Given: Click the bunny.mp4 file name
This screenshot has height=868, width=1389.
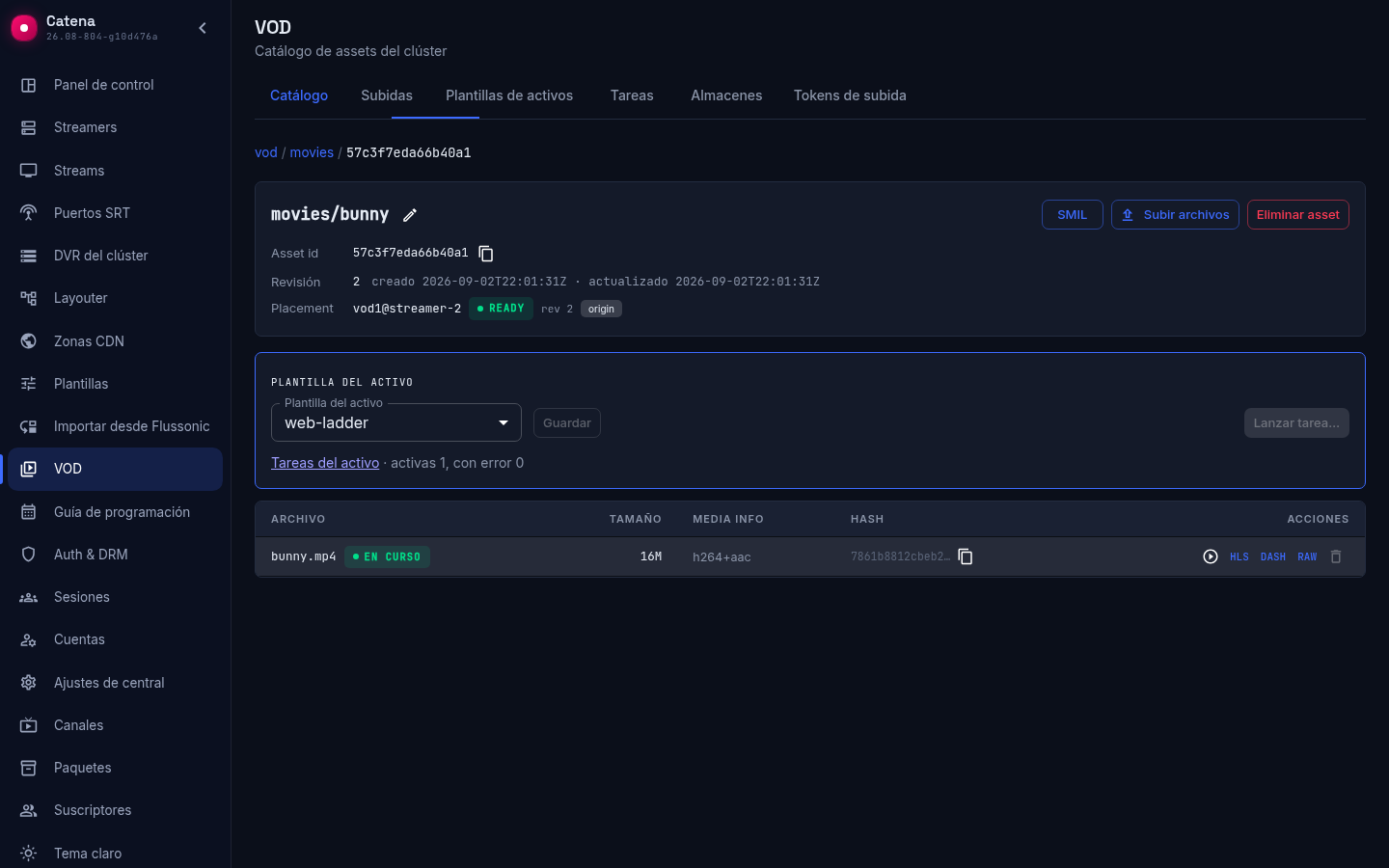Looking at the screenshot, I should coord(304,556).
